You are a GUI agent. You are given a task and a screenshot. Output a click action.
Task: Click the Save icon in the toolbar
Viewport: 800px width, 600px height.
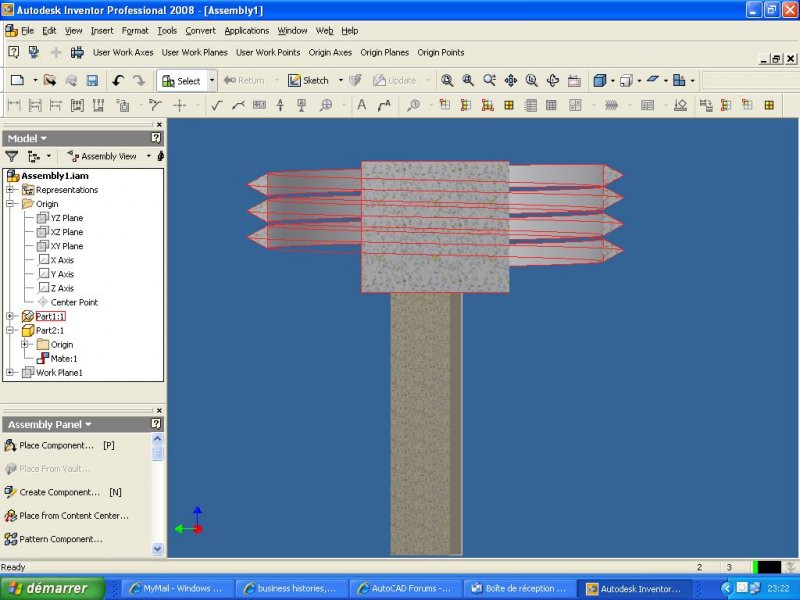click(92, 80)
